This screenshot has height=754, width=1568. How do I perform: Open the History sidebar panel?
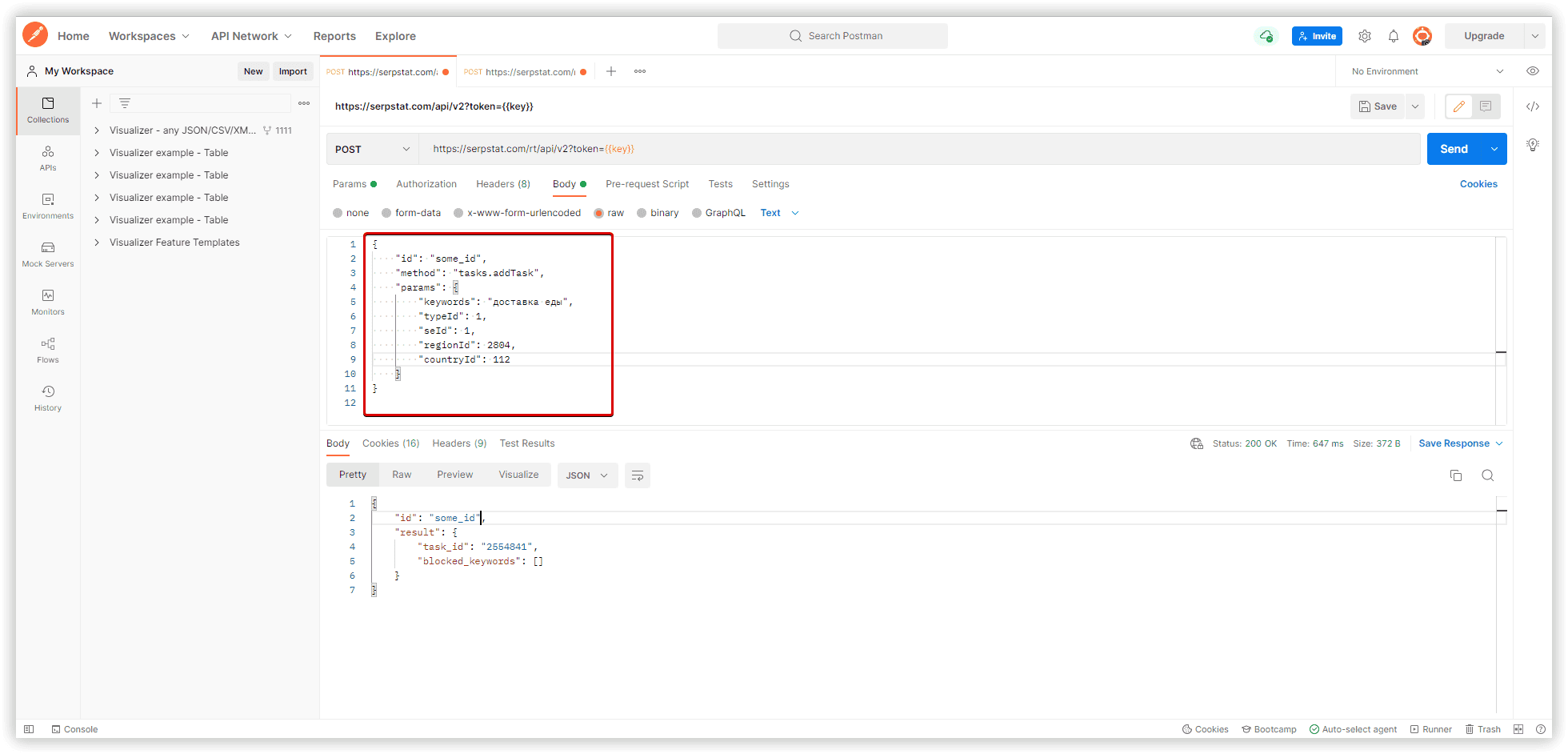48,399
